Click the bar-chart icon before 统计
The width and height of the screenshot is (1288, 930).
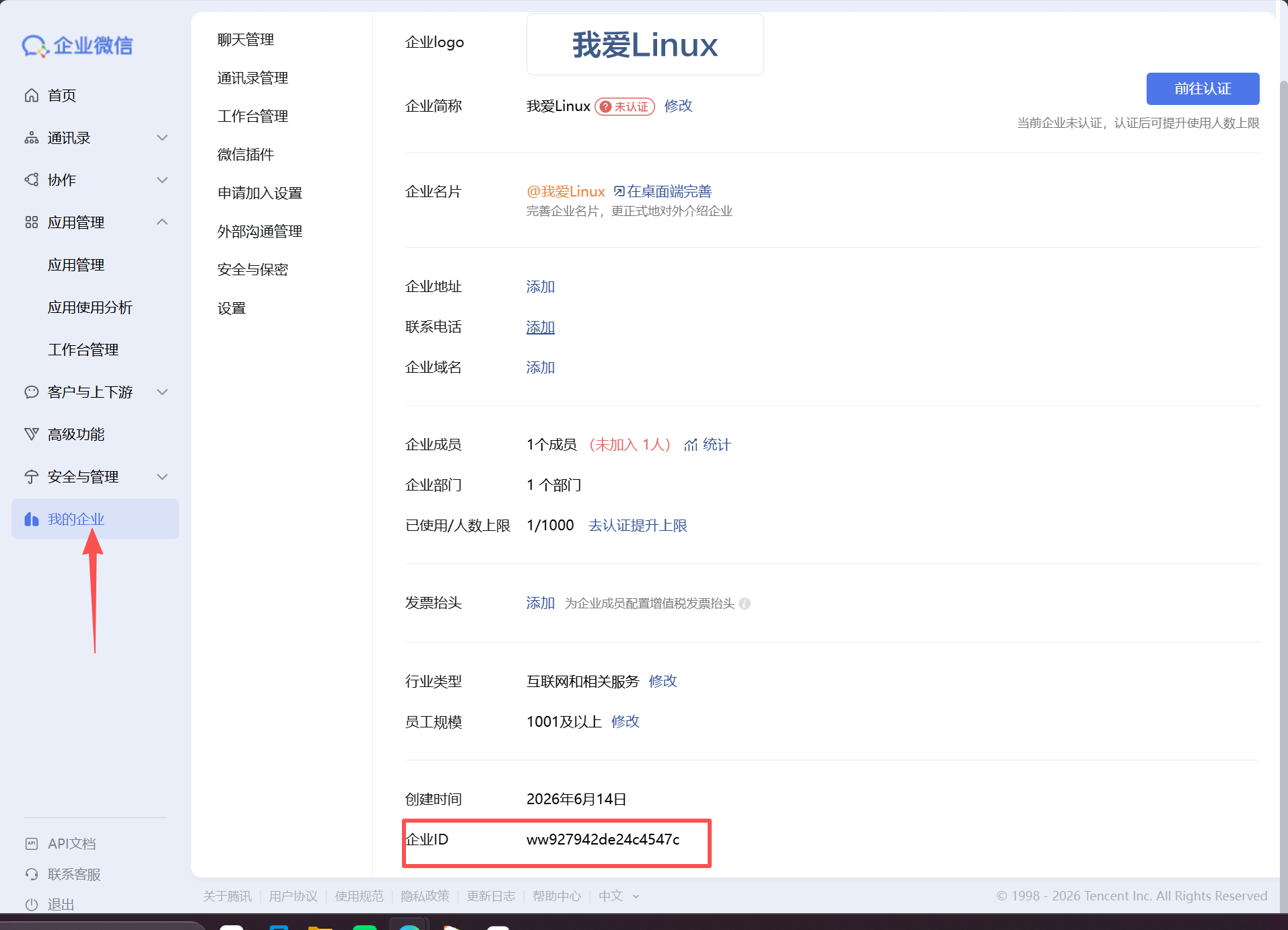(691, 445)
